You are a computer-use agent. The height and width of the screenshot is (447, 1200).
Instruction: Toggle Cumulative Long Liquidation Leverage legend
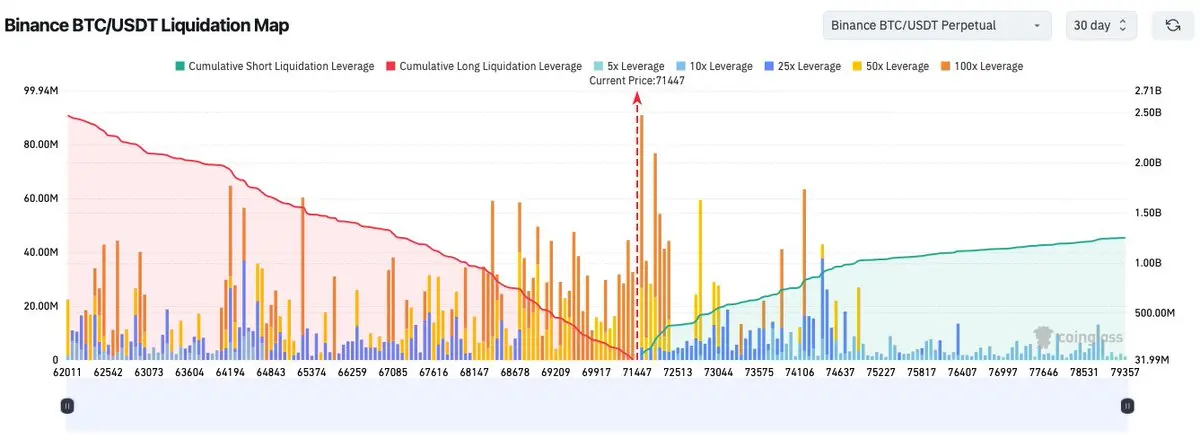(x=484, y=66)
